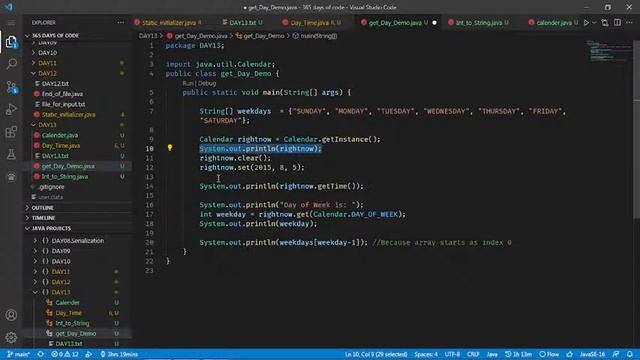Open editor more actions ellipsis
This screenshot has height=360, width=640.
point(629,22)
